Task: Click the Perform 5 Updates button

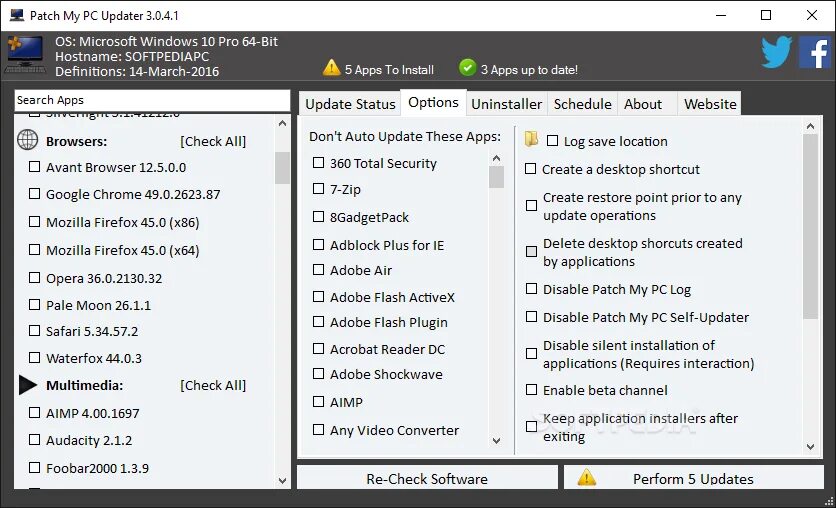Action: [692, 479]
